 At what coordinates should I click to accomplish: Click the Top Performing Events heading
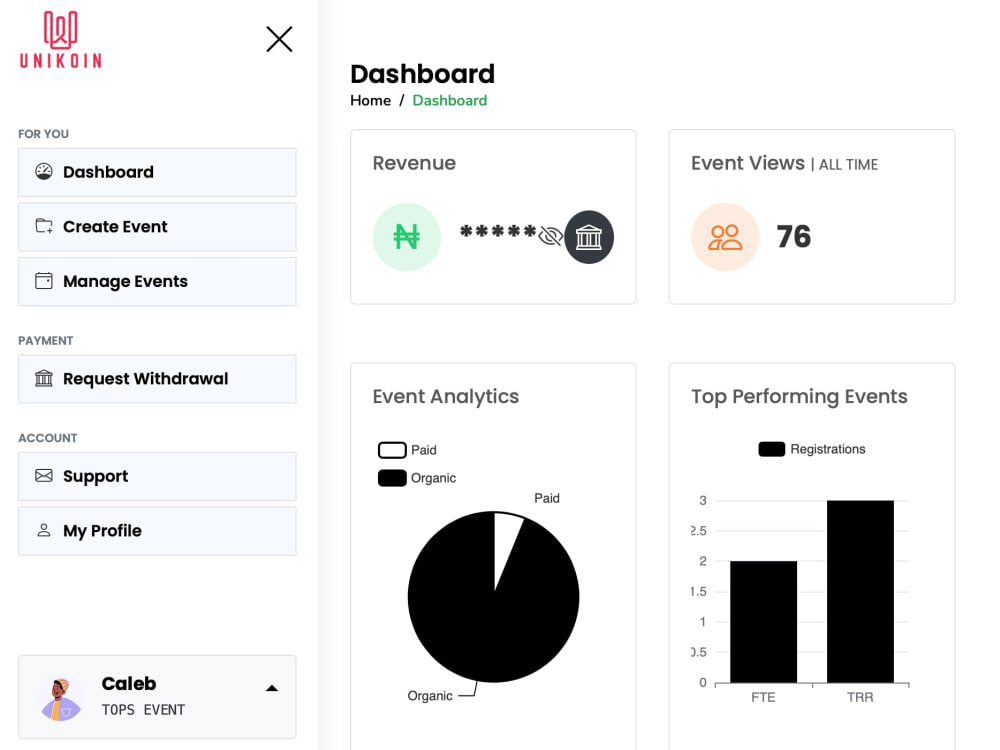click(799, 397)
